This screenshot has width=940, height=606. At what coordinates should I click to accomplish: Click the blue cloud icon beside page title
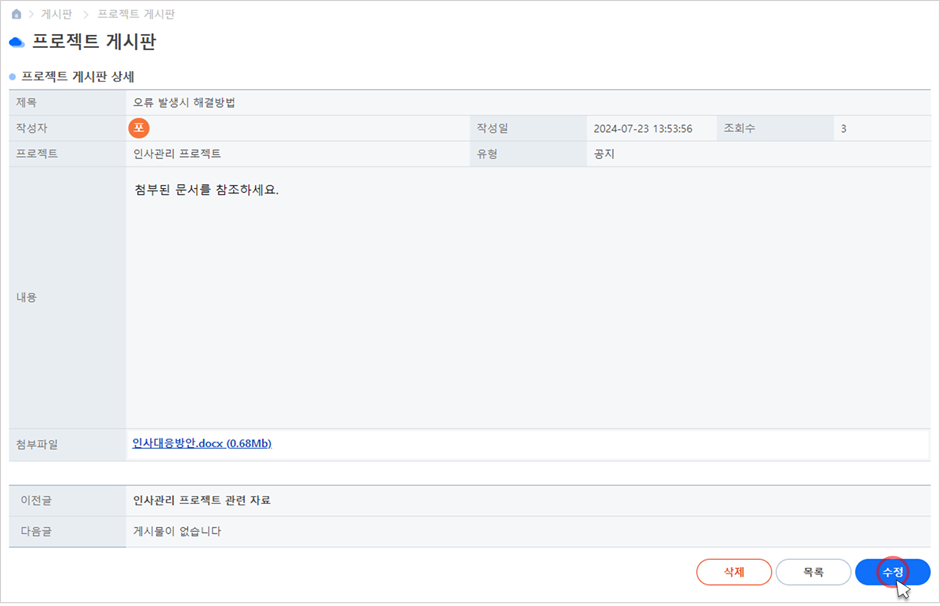point(17,42)
